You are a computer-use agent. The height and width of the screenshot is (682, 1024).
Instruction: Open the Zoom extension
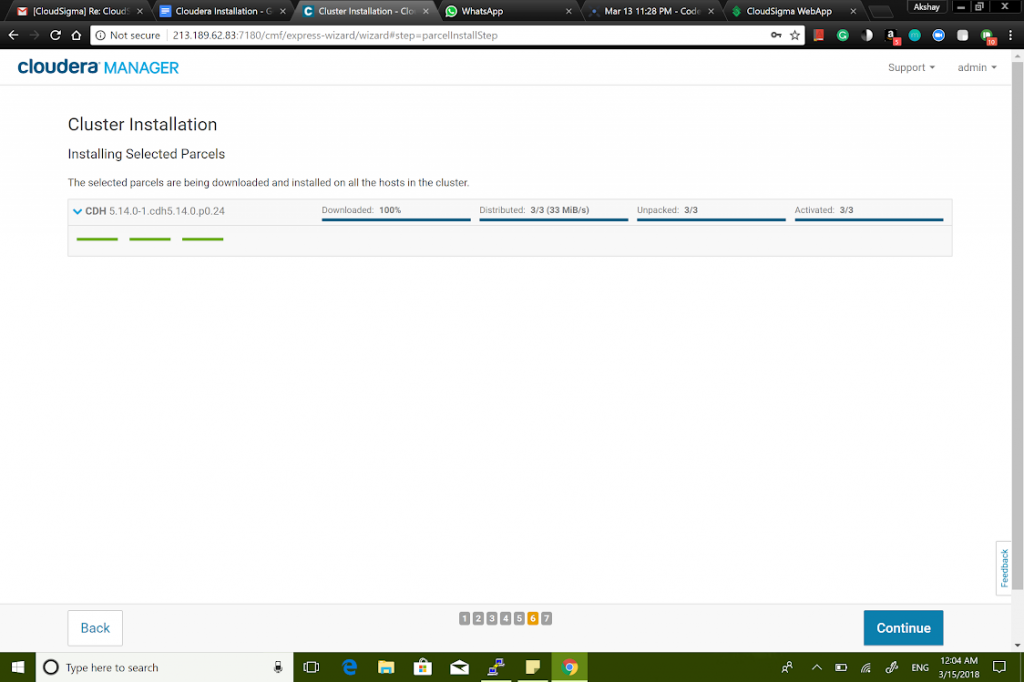click(x=938, y=35)
